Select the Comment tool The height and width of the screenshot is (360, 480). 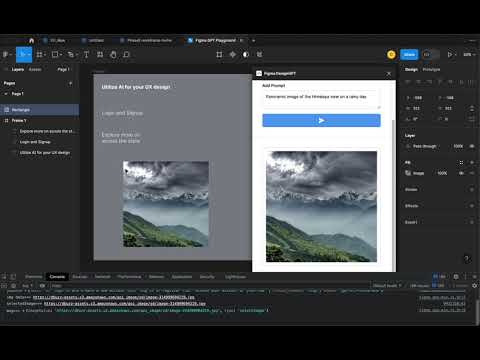tap(126, 54)
